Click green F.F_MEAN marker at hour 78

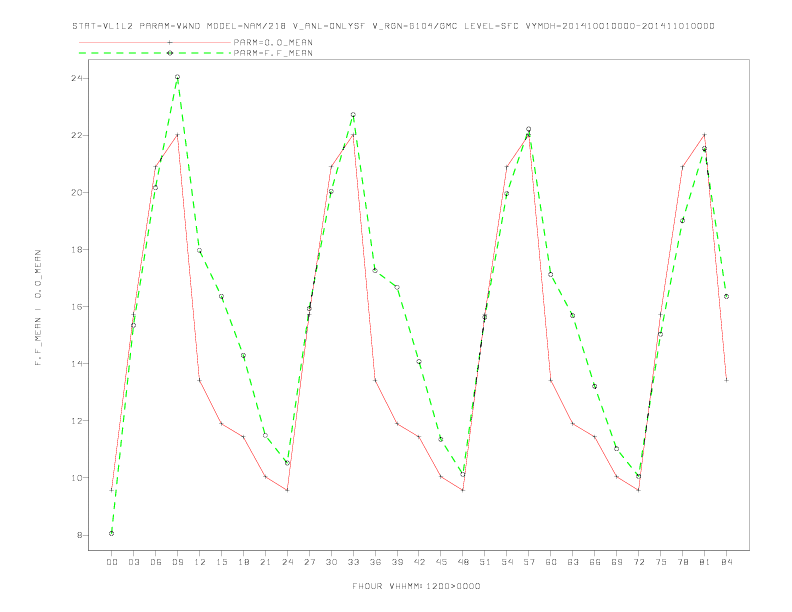tap(682, 221)
